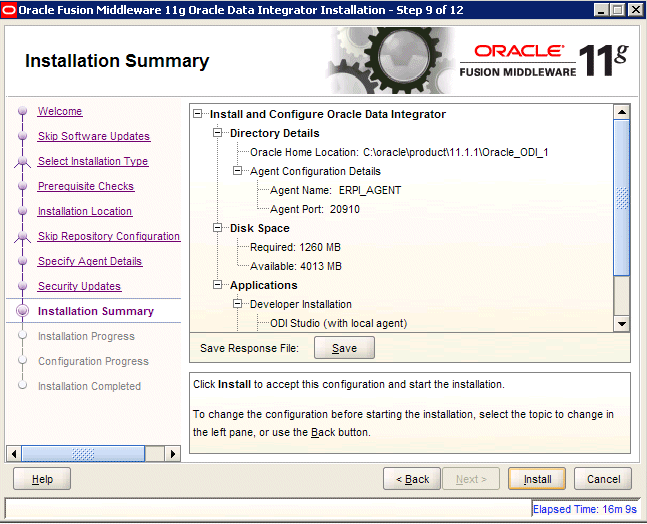Cancel the installation wizard
Viewport: 647px width, 524px height.
click(x=603, y=479)
